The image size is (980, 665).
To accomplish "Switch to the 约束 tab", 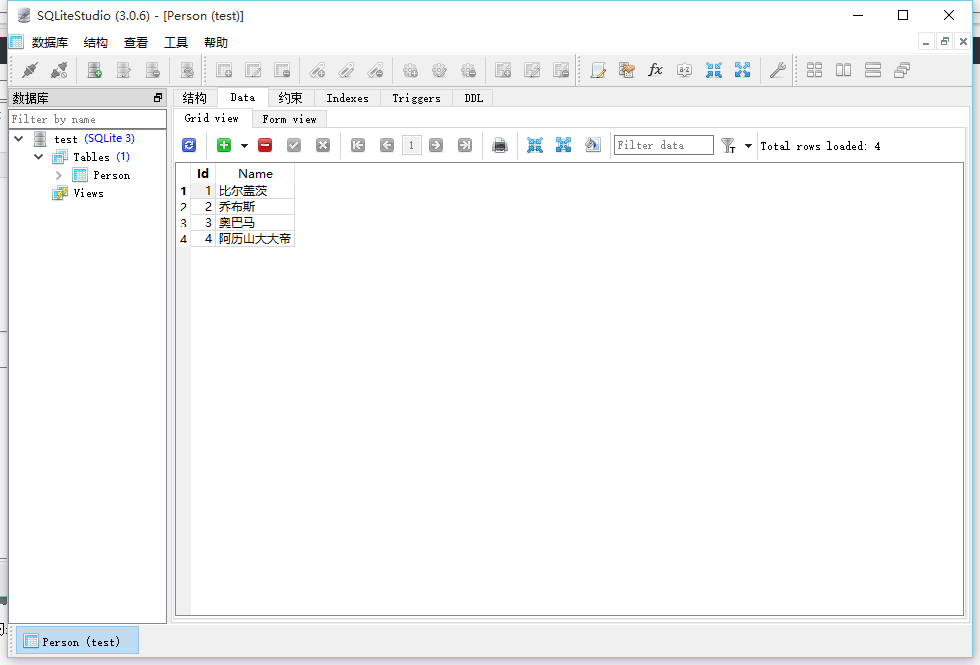I will (x=291, y=98).
